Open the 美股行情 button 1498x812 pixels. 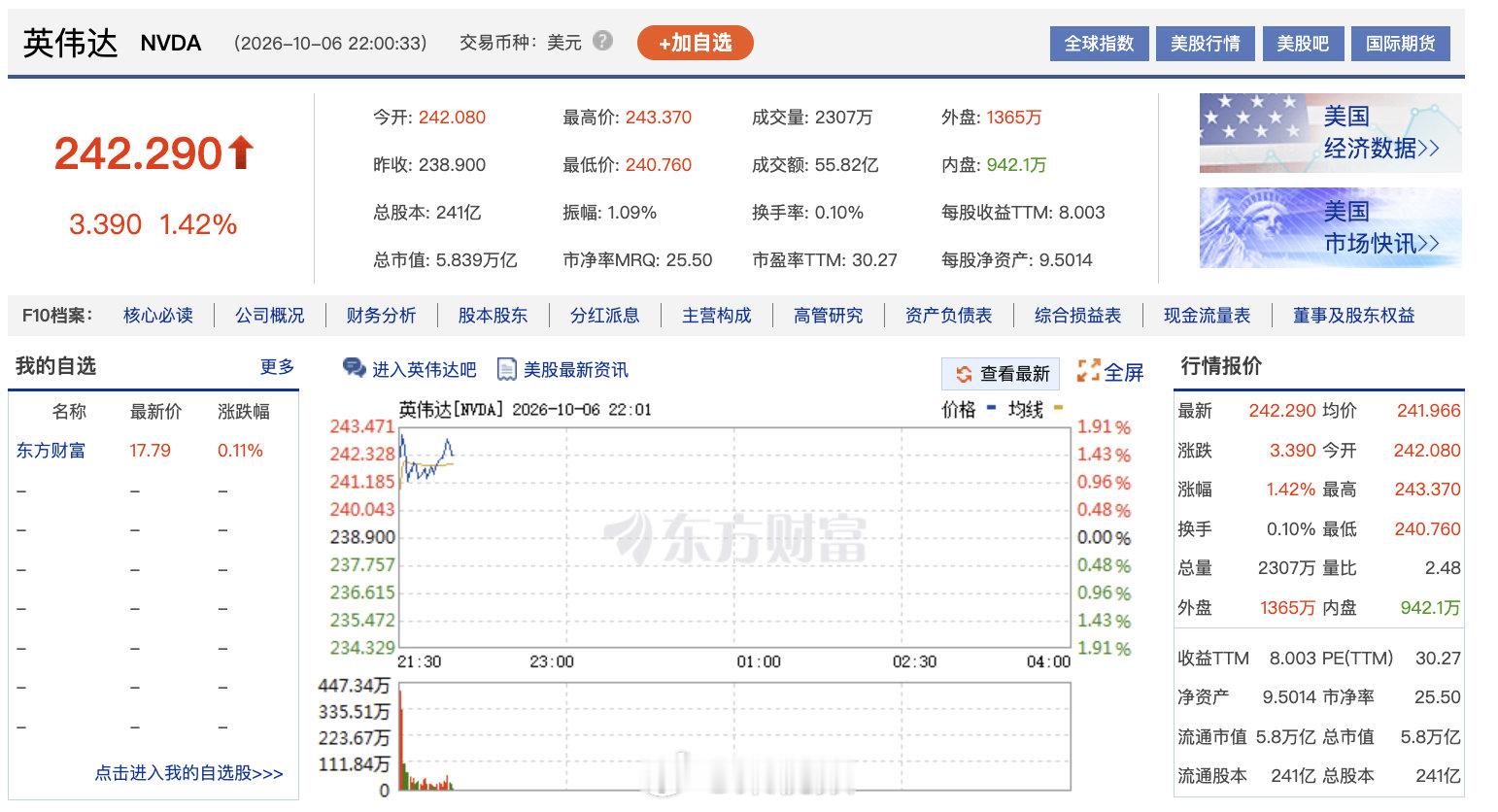[x=1205, y=44]
